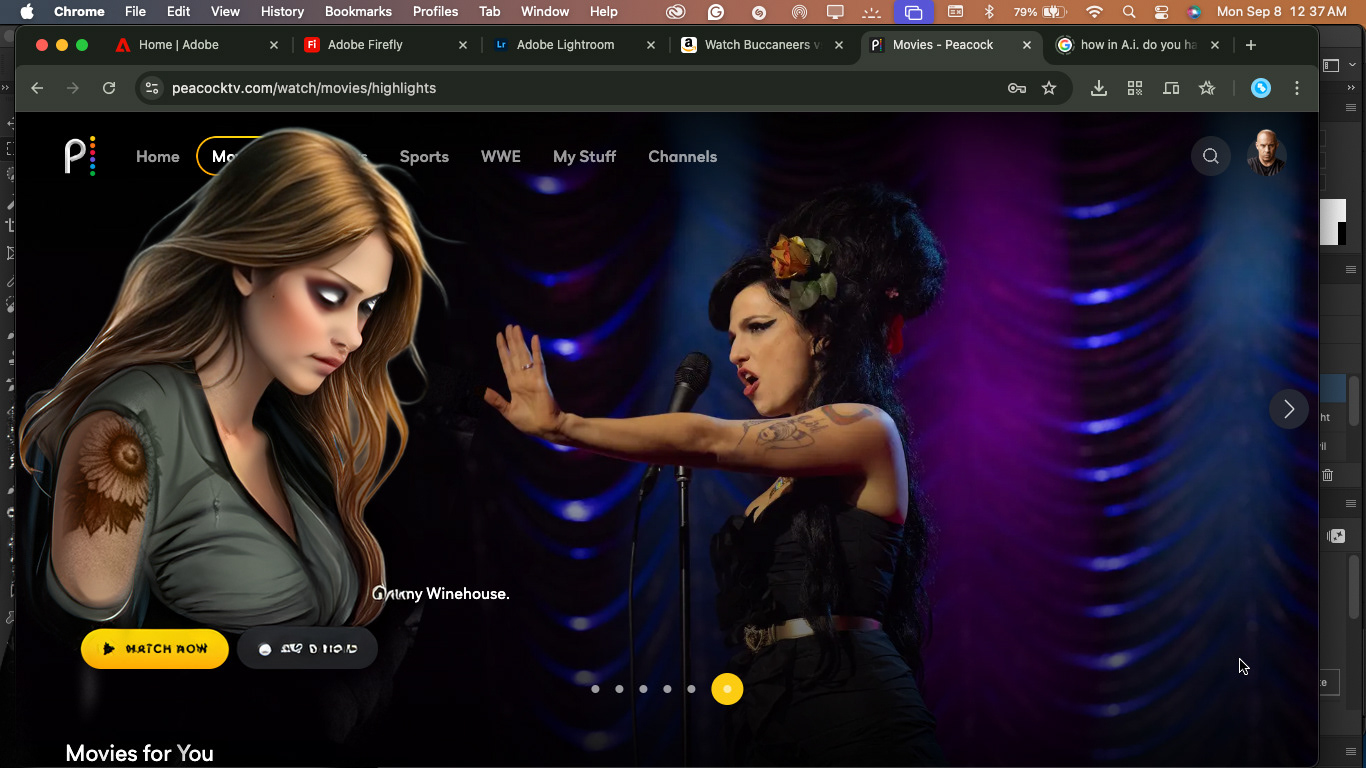
Task: Reload the Peacock page
Action: click(109, 88)
